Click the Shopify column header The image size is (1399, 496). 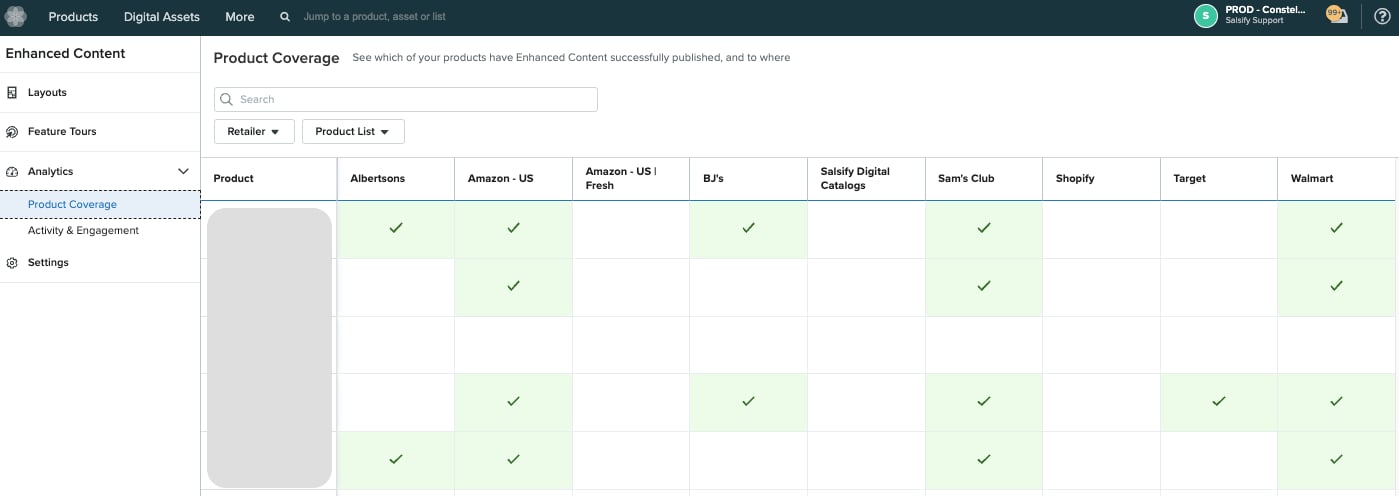pos(1101,179)
